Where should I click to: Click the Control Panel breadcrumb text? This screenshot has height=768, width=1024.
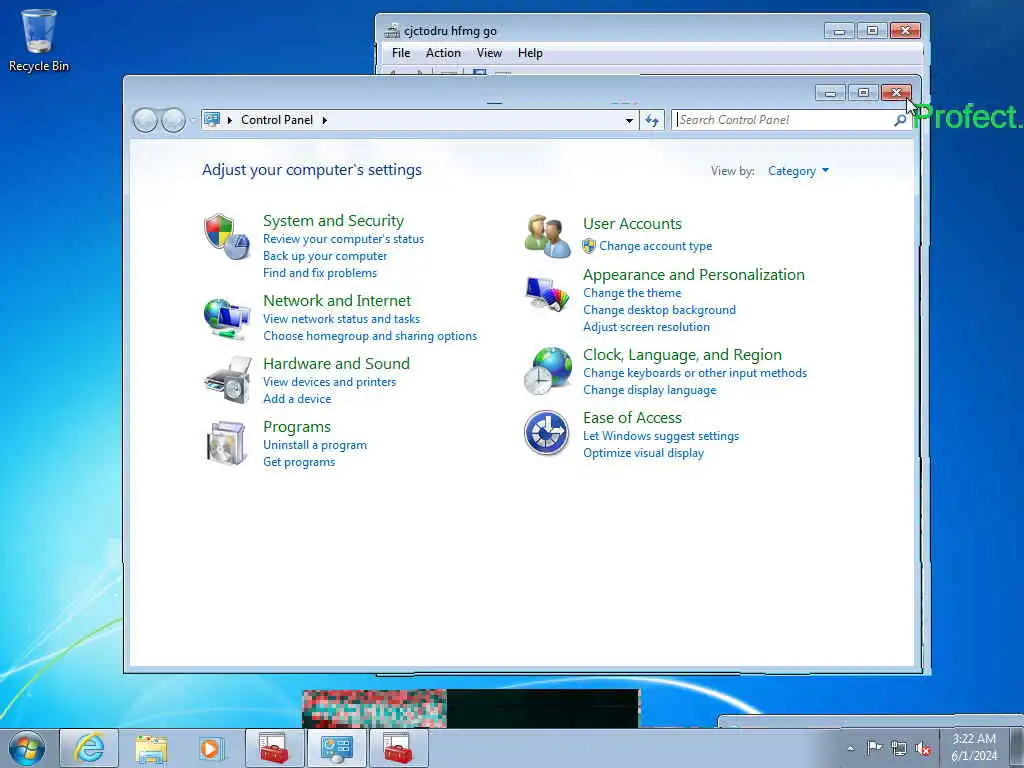tap(277, 120)
